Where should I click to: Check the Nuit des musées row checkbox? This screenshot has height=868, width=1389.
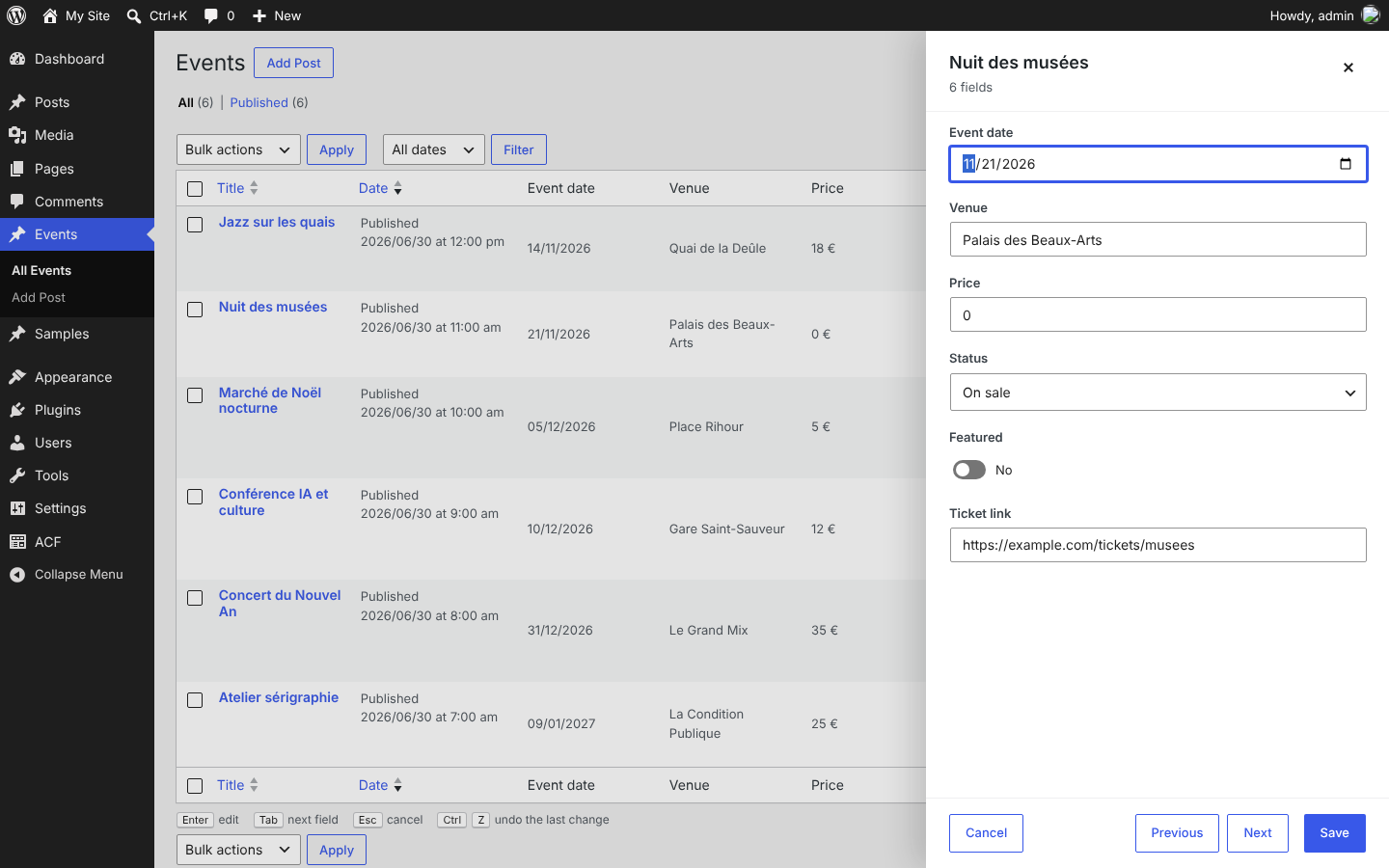coord(195,310)
